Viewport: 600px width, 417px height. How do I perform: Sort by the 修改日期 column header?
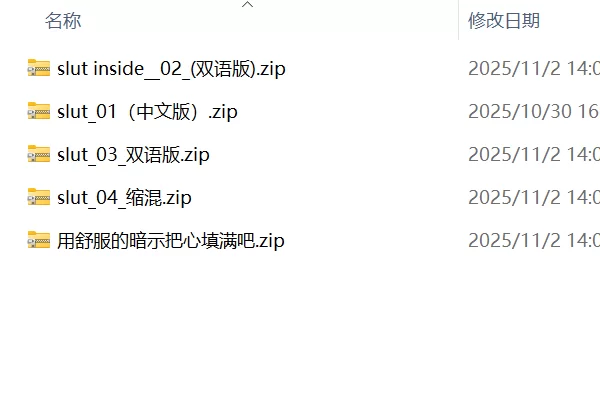coord(504,21)
